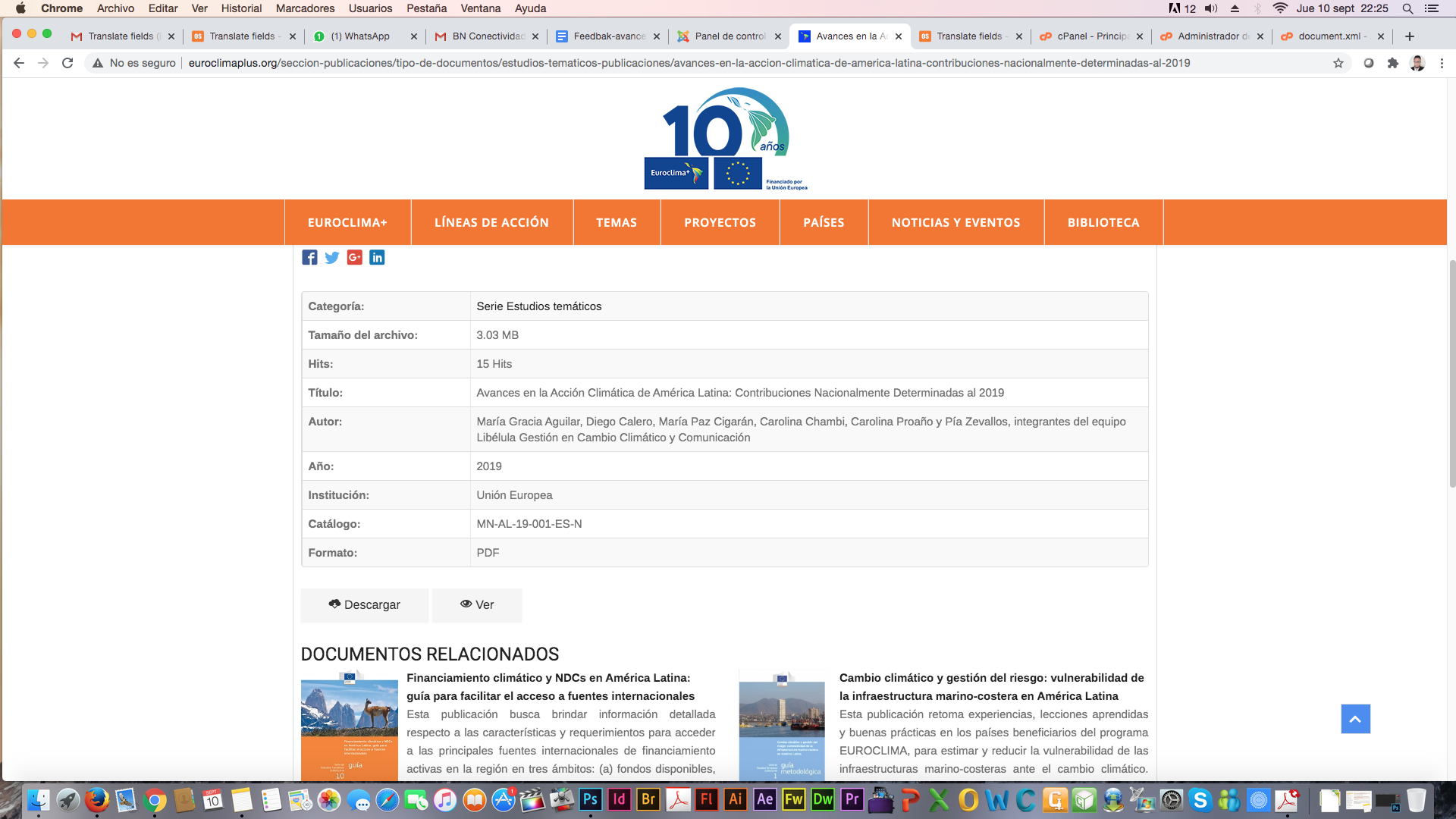Open a new browser tab
Screen dimensions: 1456x819
(x=1410, y=36)
